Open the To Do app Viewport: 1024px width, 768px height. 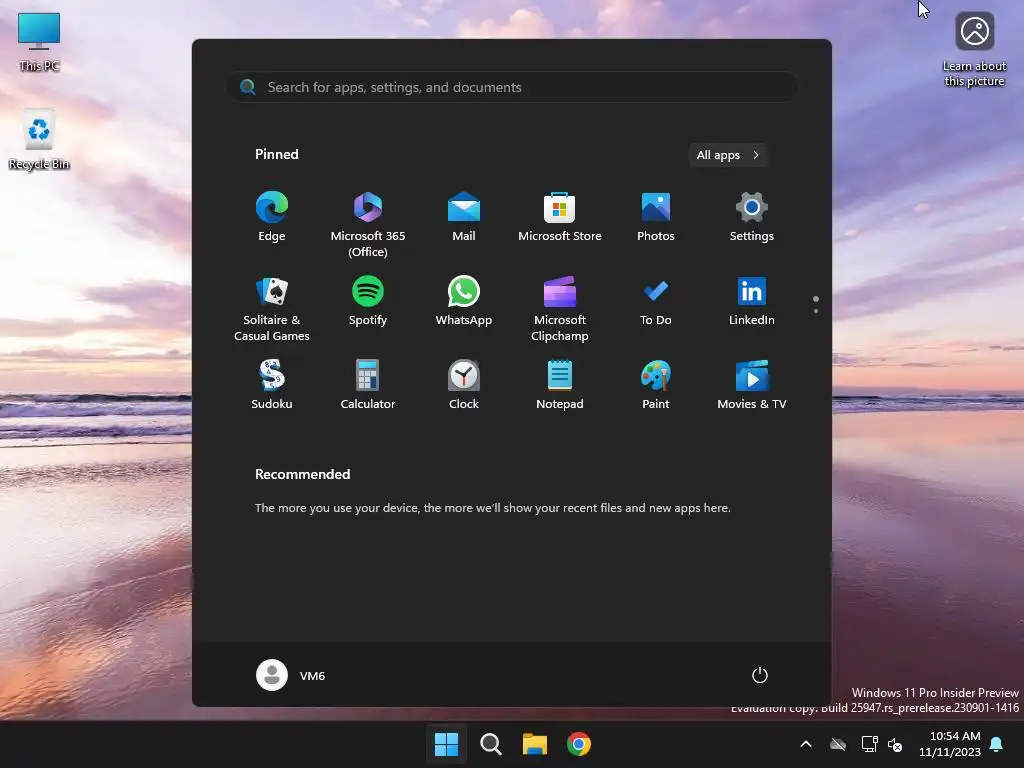coord(656,302)
